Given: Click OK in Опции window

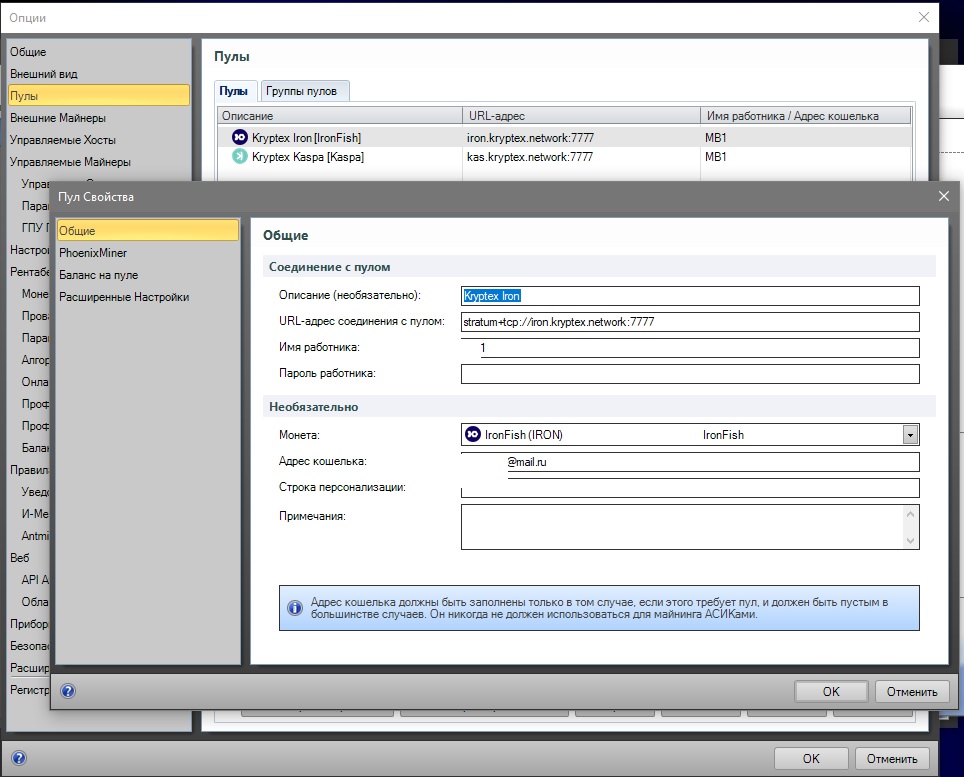Looking at the screenshot, I should tap(811, 759).
